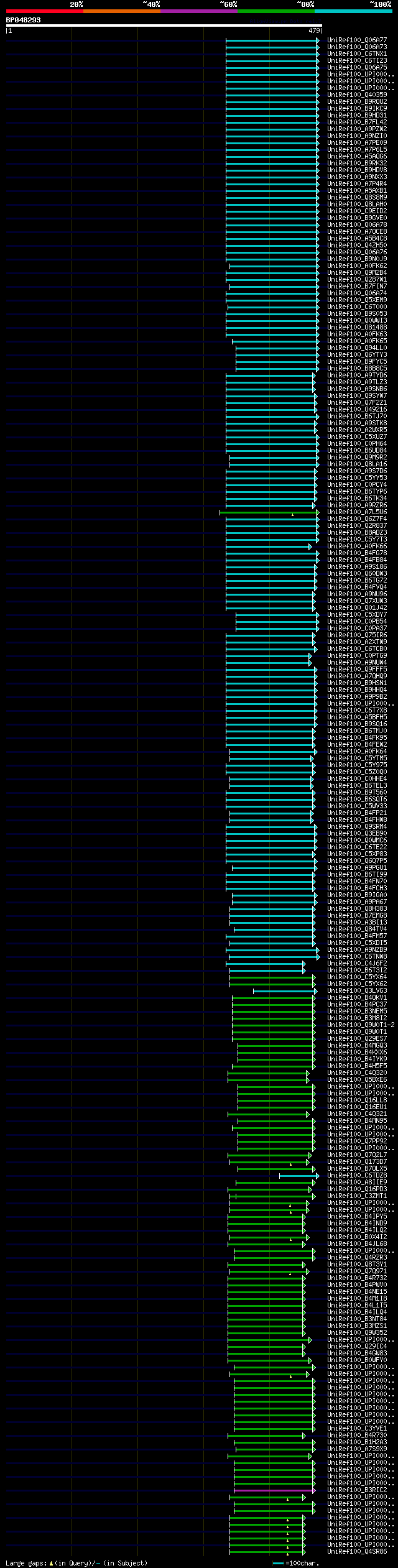This screenshot has width=398, height=1568.
Task: Select the UniRef100_C4Q321 label
Action: pos(357,1114)
